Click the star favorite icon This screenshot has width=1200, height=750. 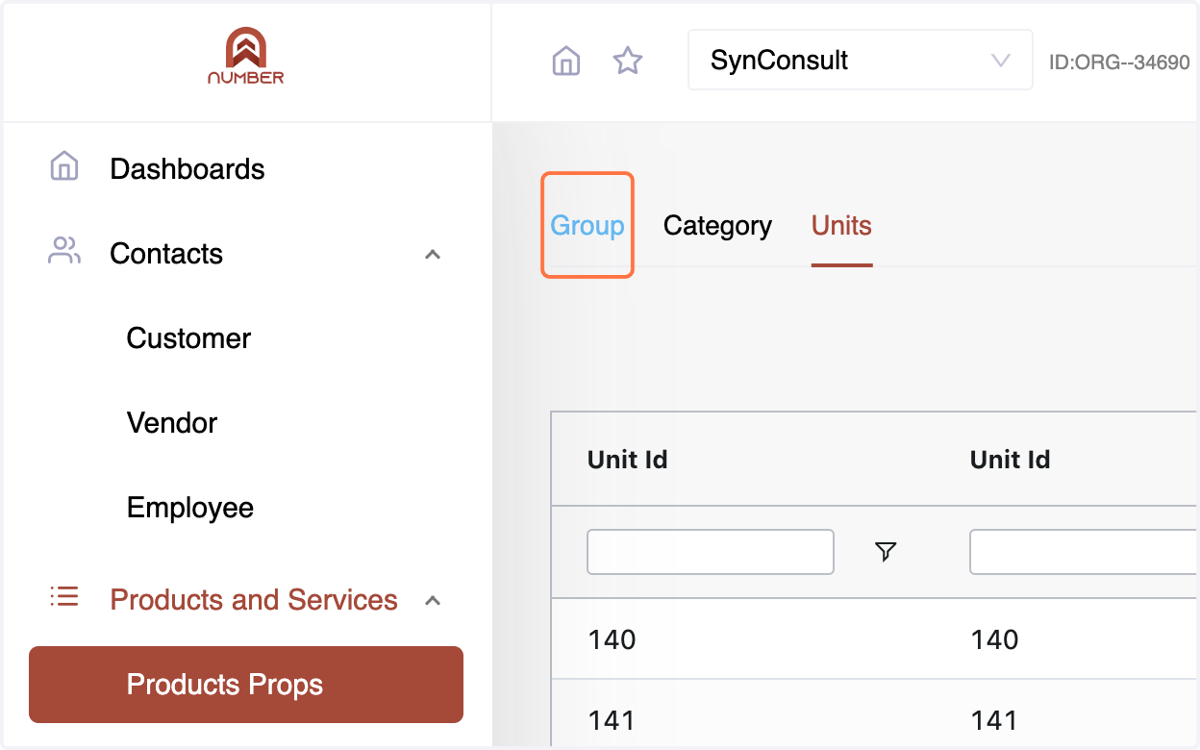click(627, 61)
